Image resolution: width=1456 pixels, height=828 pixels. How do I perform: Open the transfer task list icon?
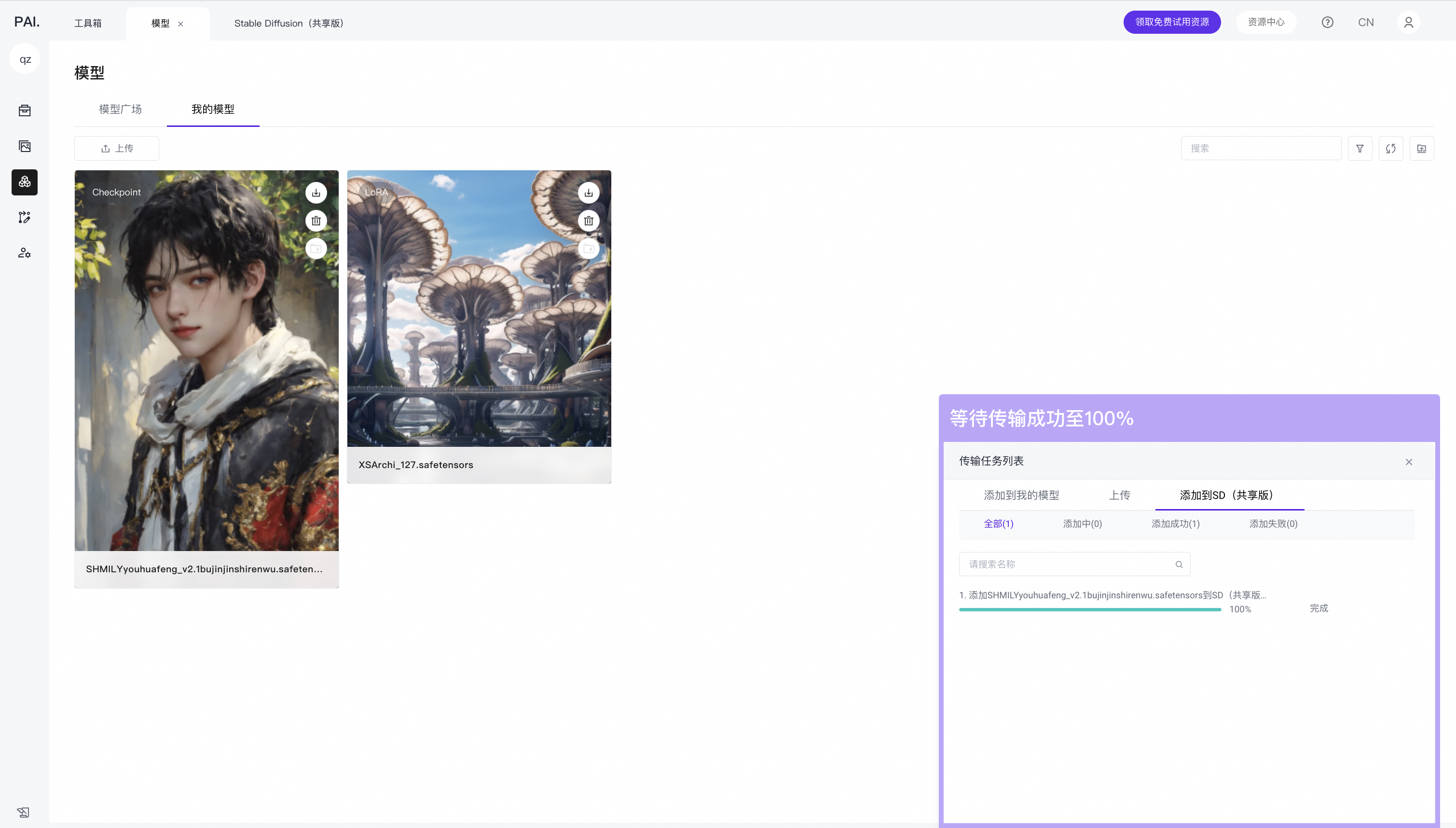[x=1422, y=149]
